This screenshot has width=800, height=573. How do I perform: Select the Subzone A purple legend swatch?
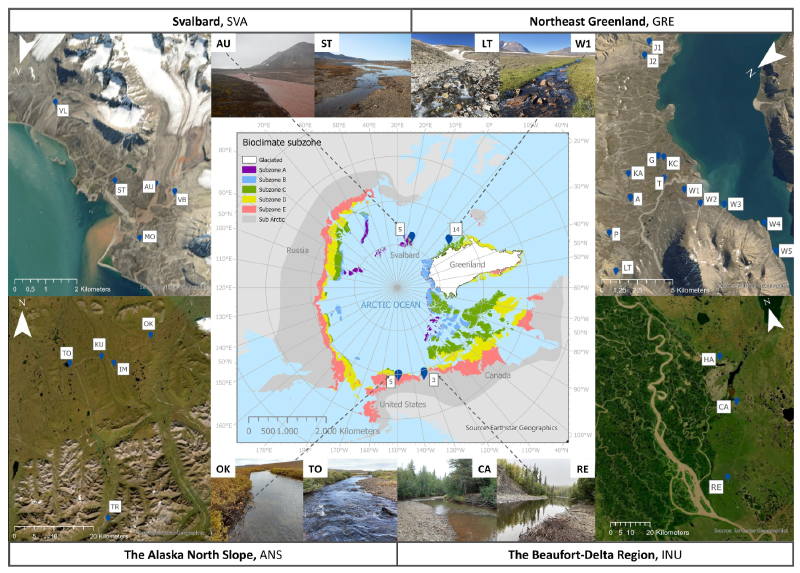coord(249,169)
